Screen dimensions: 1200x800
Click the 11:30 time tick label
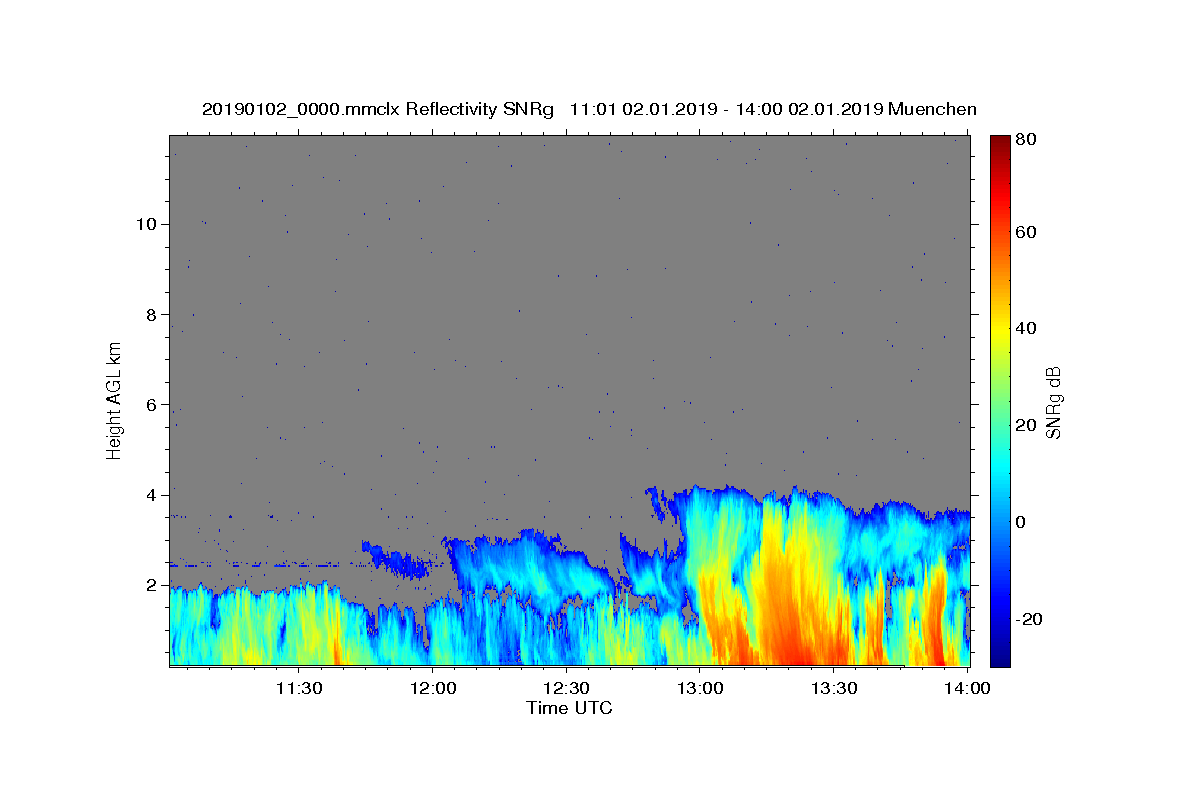coord(298,688)
